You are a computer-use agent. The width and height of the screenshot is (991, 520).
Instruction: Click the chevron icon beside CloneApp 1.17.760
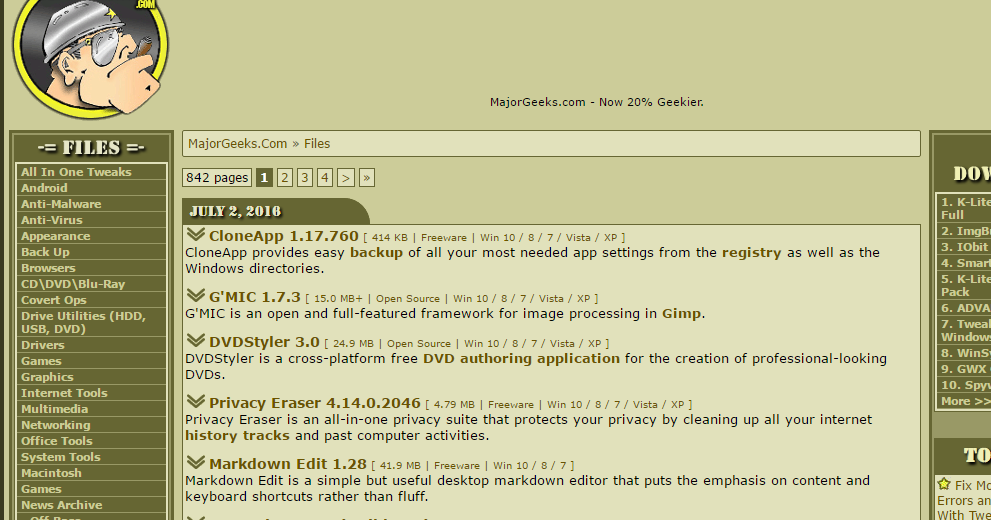point(196,234)
